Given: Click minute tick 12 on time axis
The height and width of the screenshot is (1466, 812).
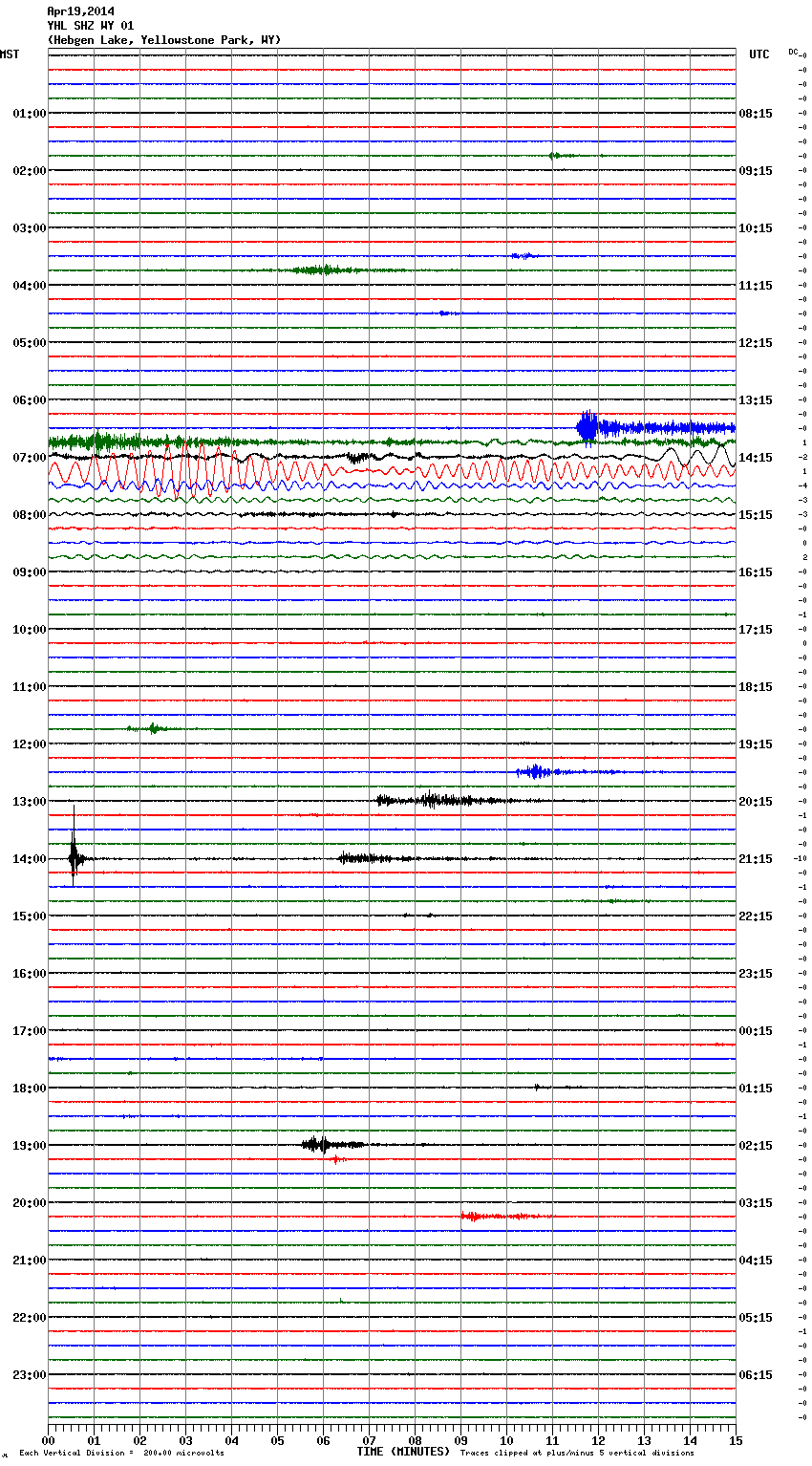Looking at the screenshot, I should click(598, 1440).
